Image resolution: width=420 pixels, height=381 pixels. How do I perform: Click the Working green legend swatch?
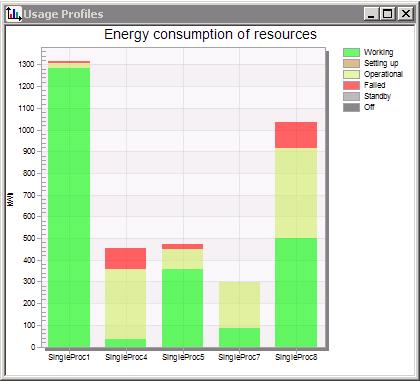tap(351, 52)
